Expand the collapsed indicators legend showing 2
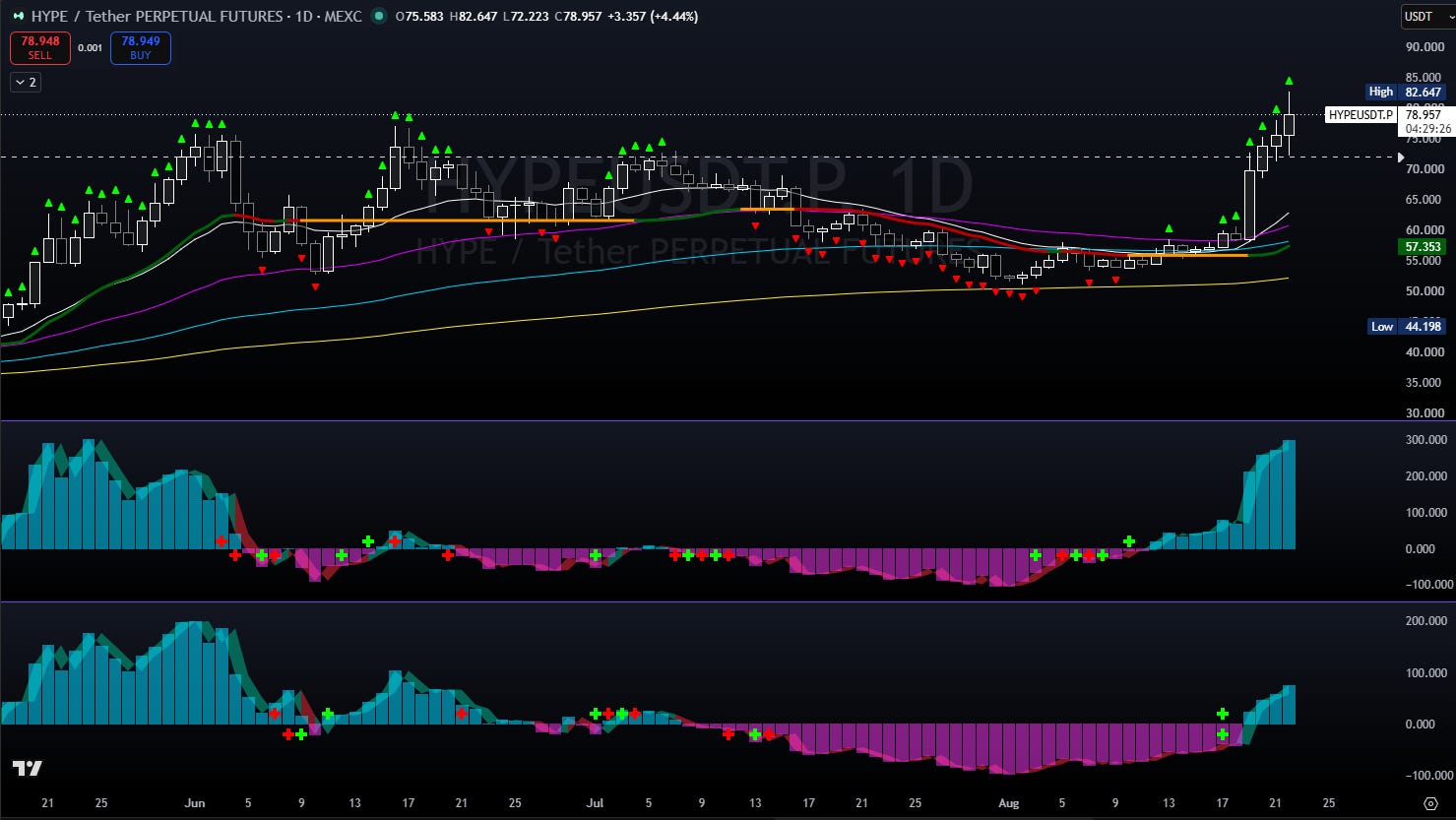 pyautogui.click(x=25, y=83)
